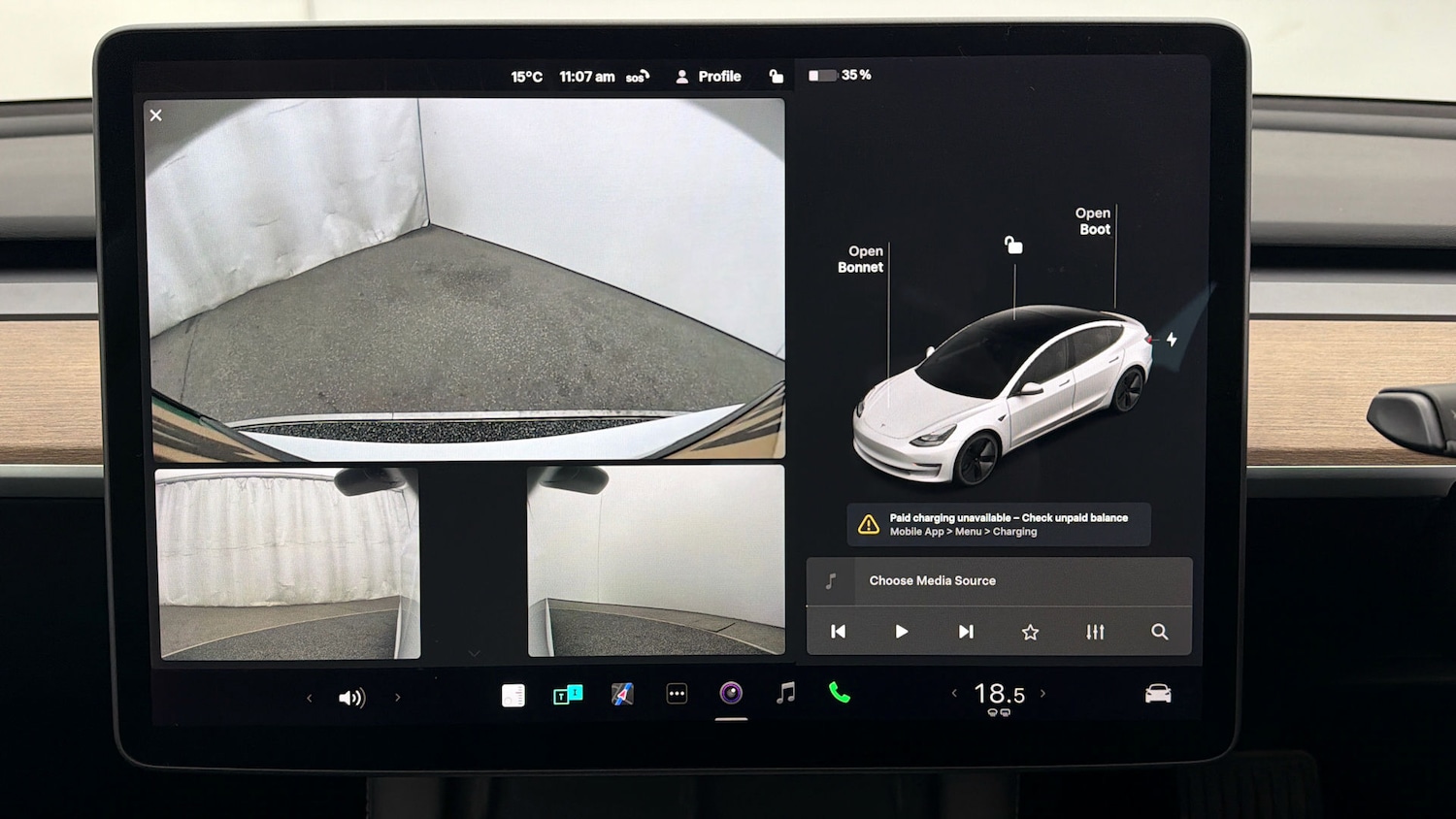Image resolution: width=1456 pixels, height=819 pixels.
Task: Mute audio with the speaker icon
Action: [352, 697]
